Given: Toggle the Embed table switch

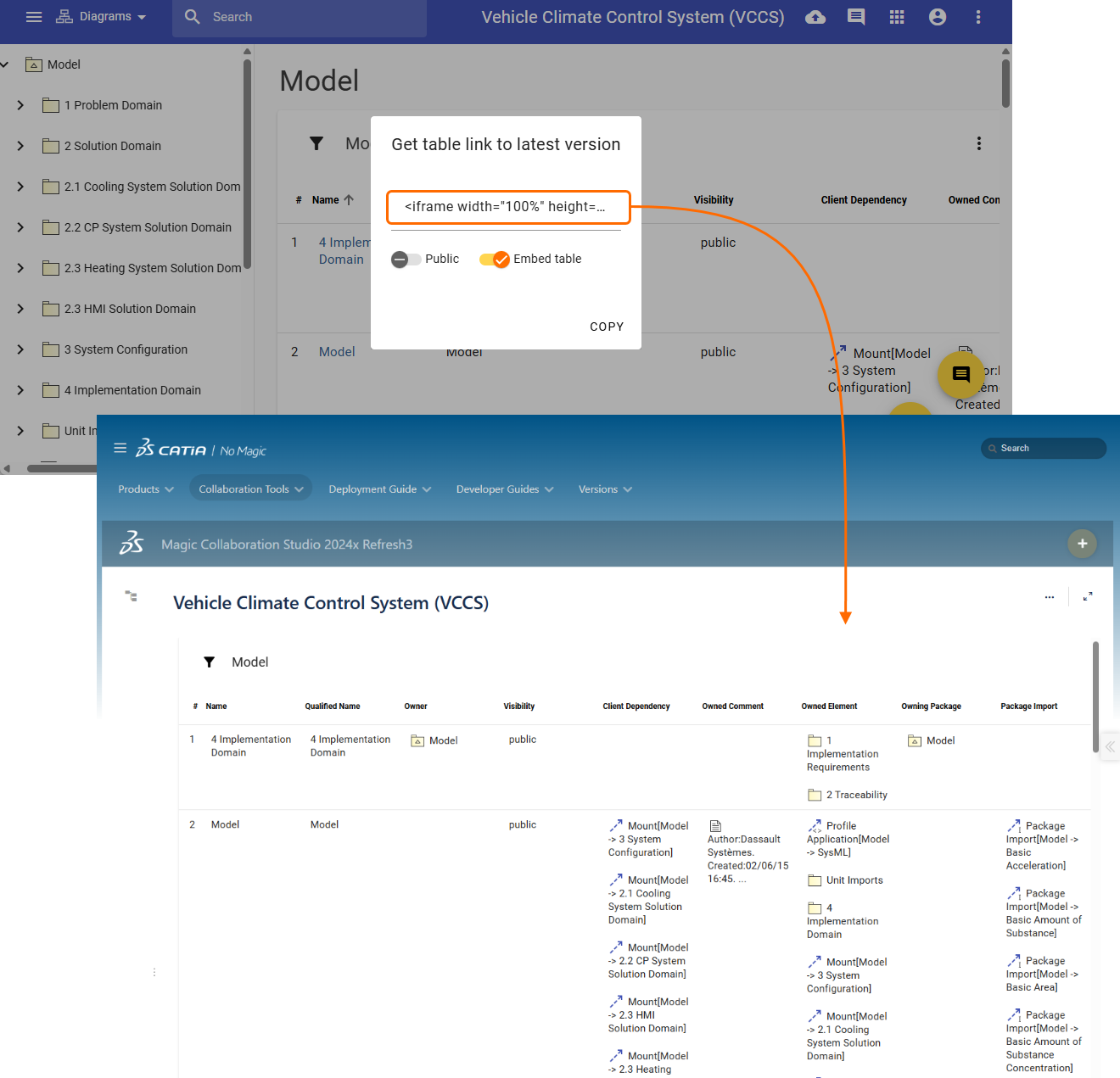Looking at the screenshot, I should (x=495, y=260).
